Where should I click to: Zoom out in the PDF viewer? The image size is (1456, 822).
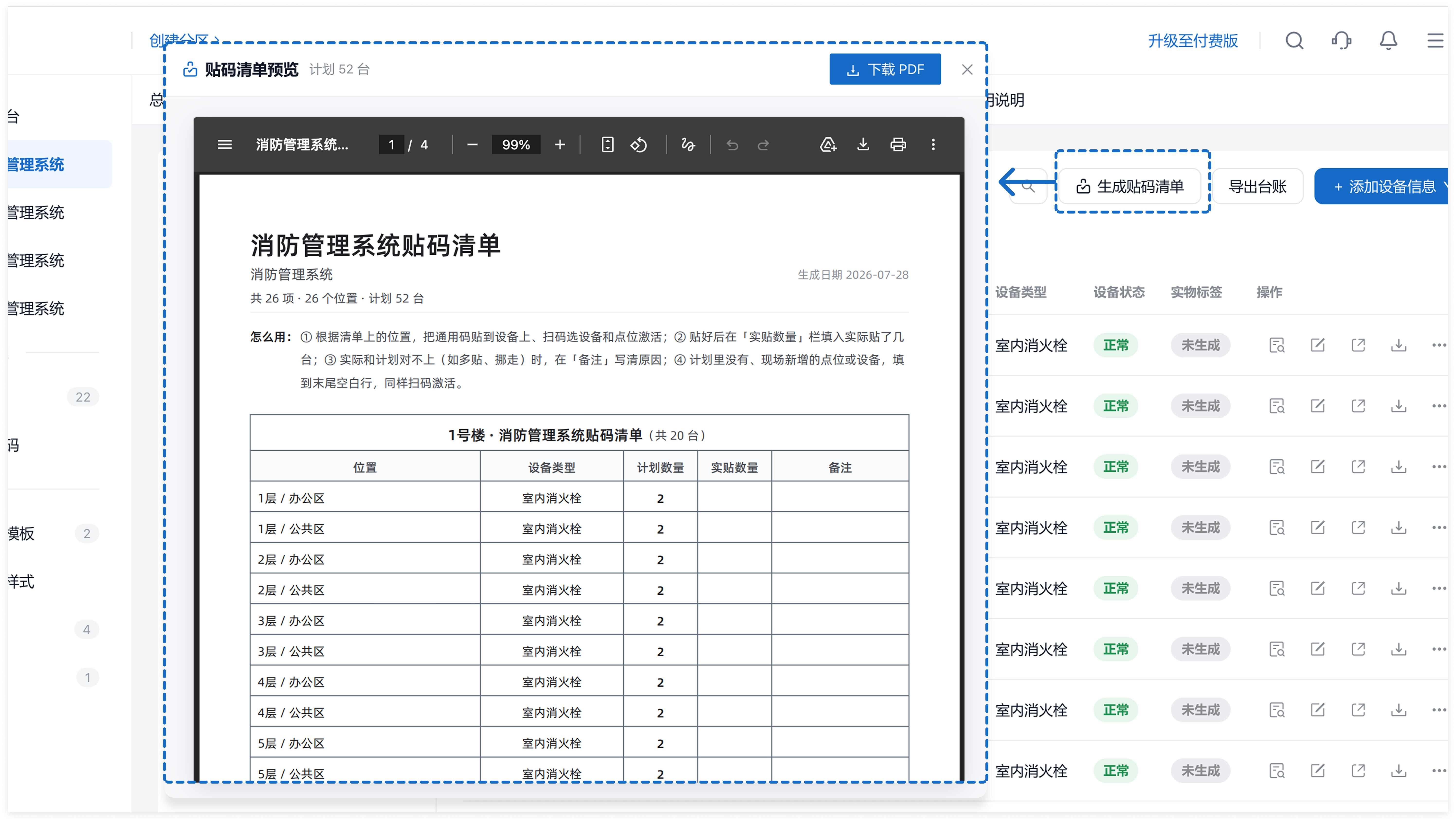tap(473, 145)
